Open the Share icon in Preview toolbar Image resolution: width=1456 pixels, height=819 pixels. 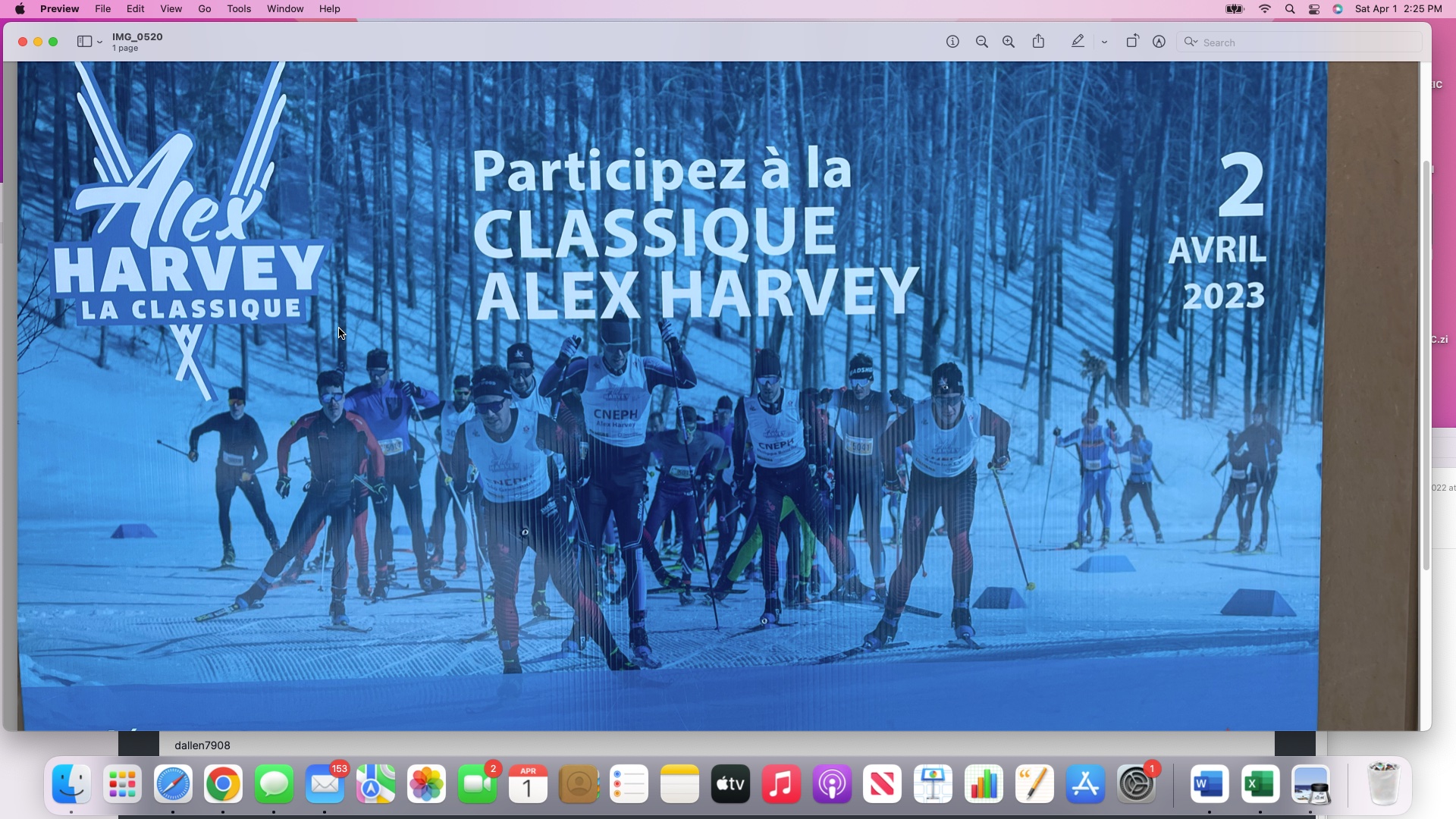pos(1039,42)
